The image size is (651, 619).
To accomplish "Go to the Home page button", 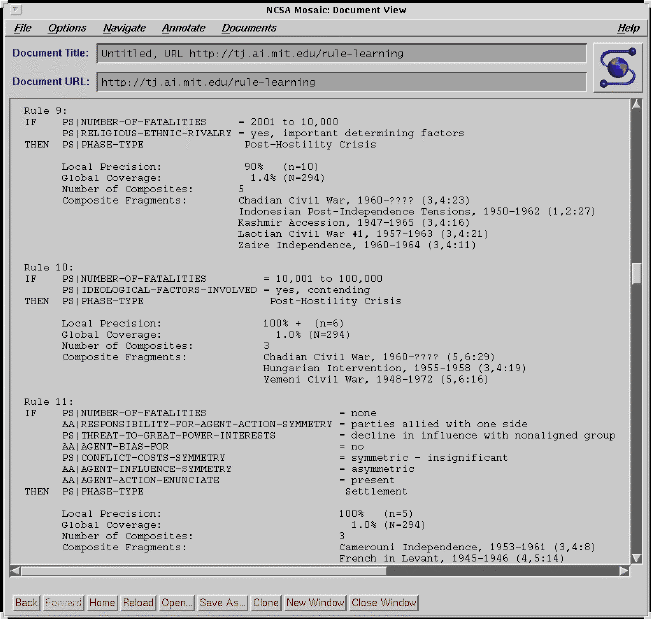I will pos(101,603).
